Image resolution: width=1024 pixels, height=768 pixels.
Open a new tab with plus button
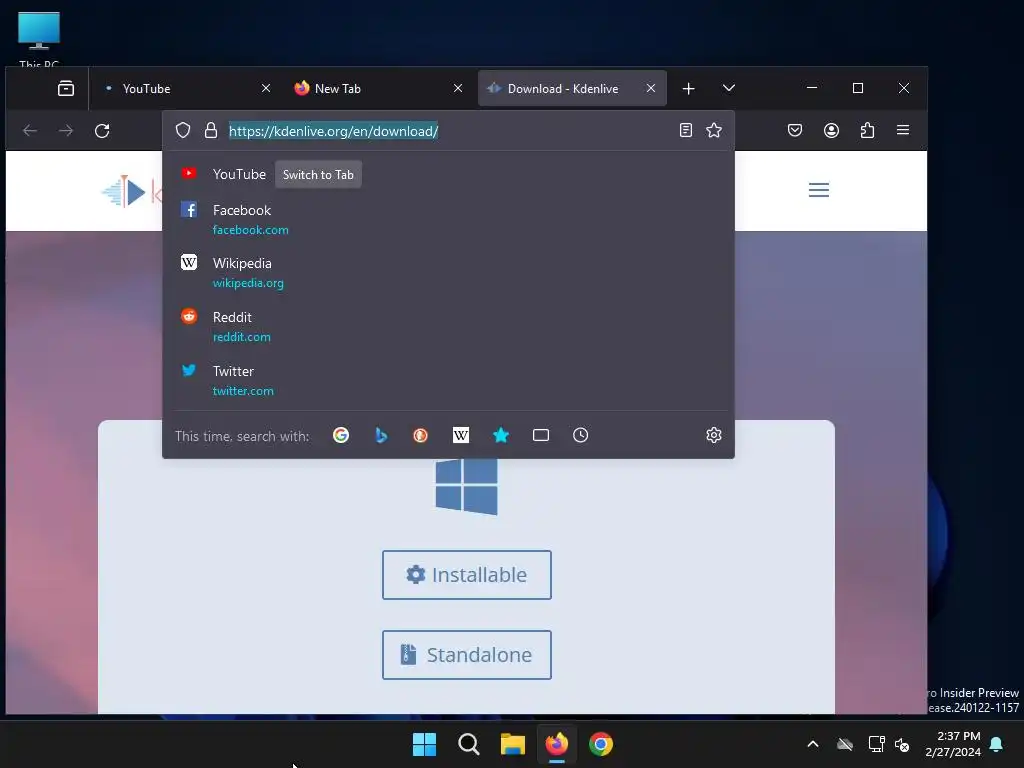[688, 88]
